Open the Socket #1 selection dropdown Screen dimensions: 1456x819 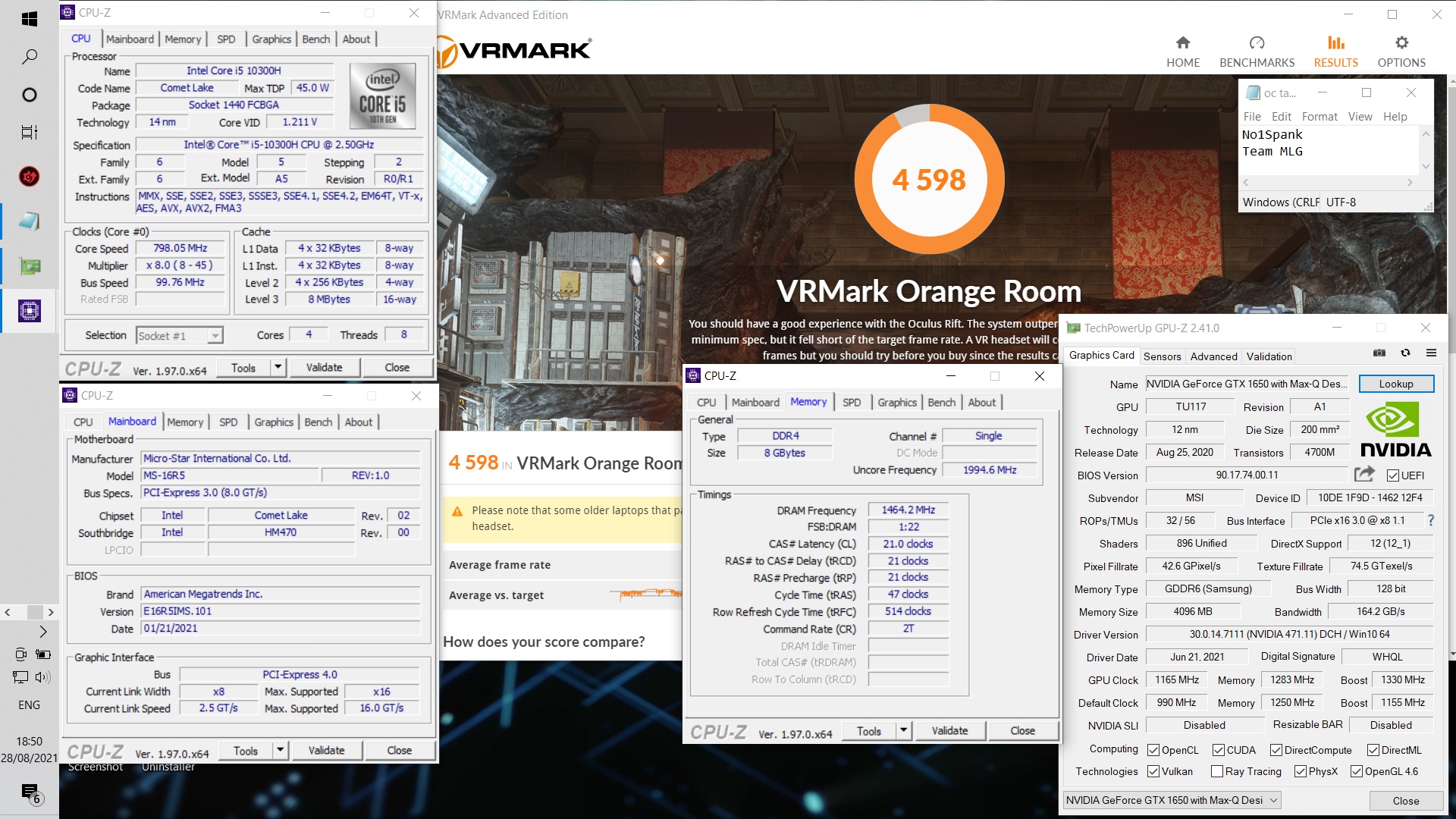tap(179, 335)
